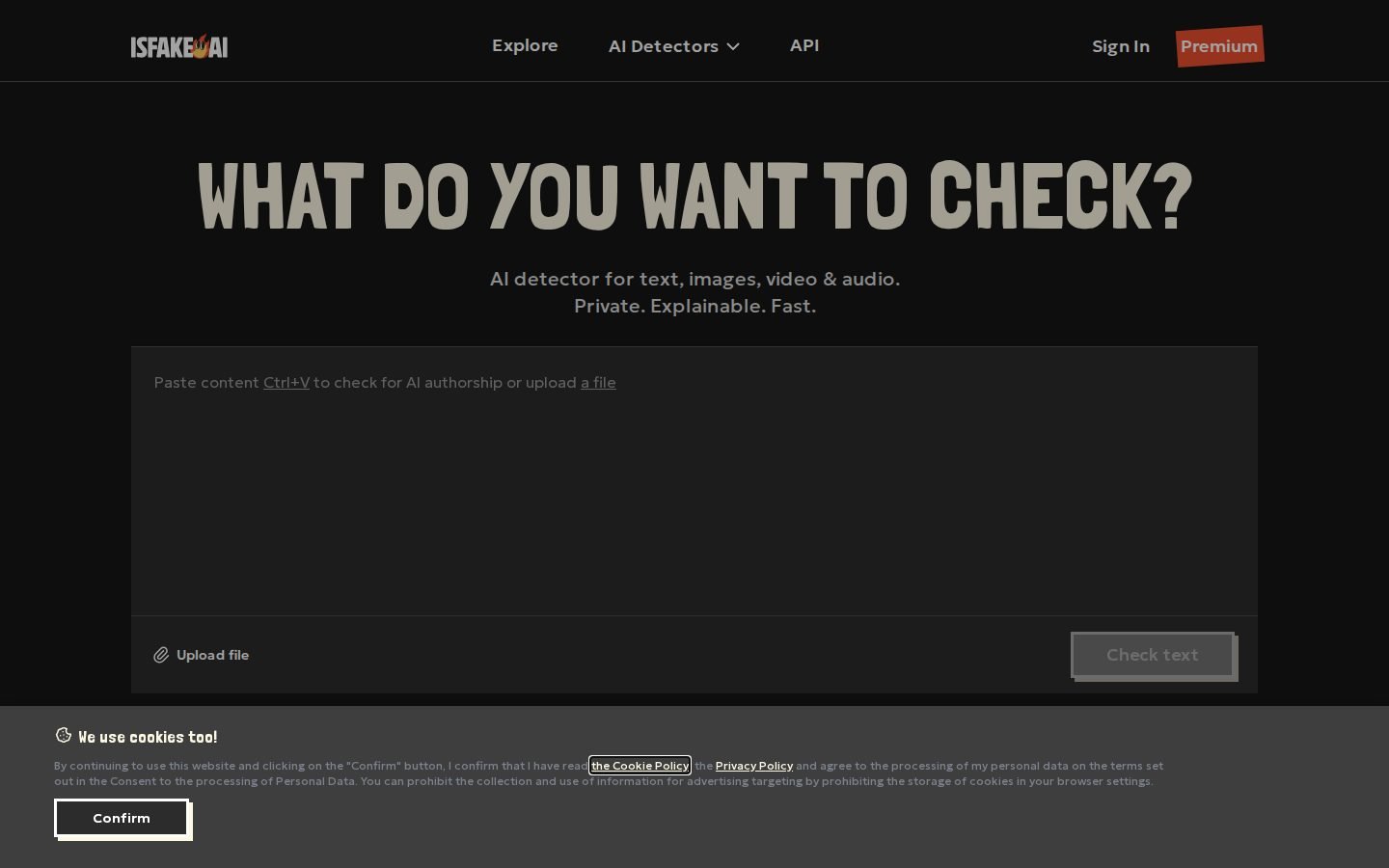
Task: Click the Check text button
Action: (1153, 655)
